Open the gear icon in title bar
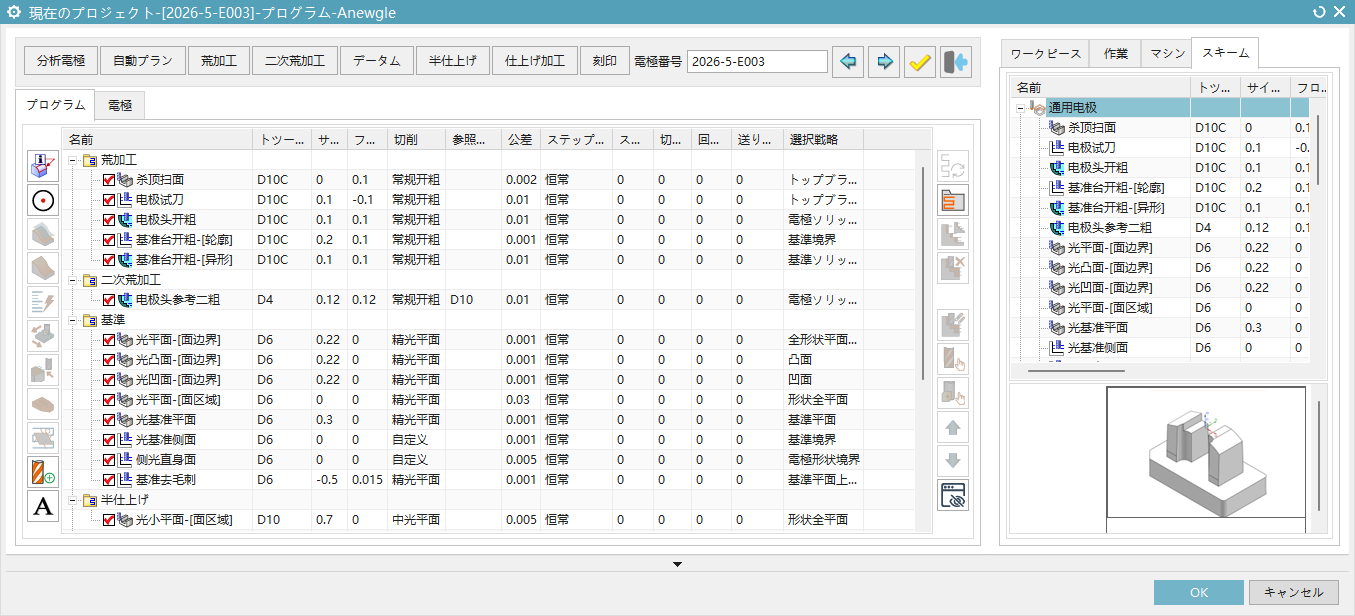 tap(14, 11)
